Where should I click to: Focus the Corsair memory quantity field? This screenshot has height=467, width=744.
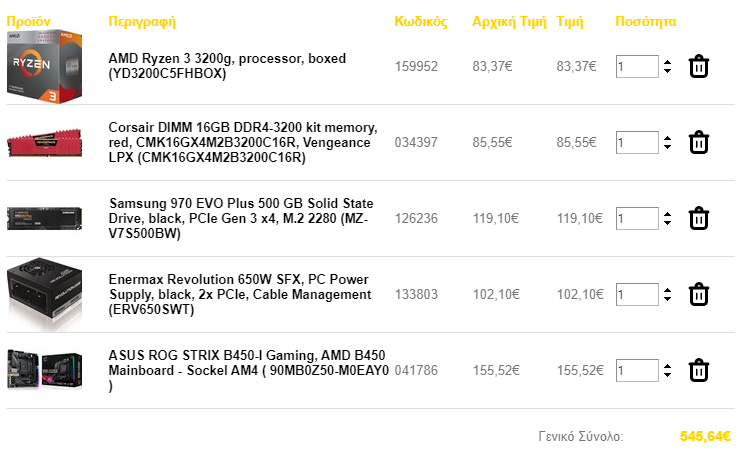(637, 142)
